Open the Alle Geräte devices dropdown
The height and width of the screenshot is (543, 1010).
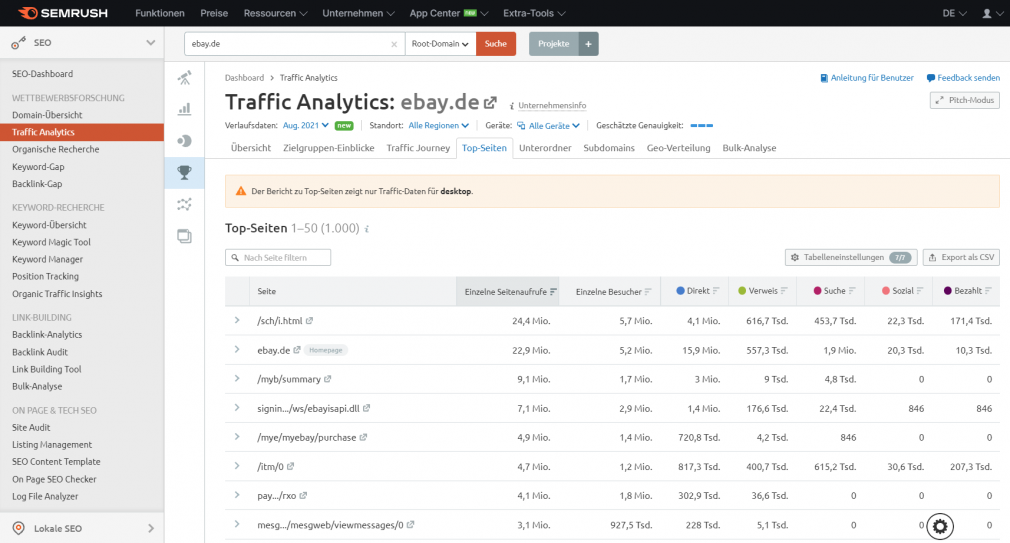point(549,126)
